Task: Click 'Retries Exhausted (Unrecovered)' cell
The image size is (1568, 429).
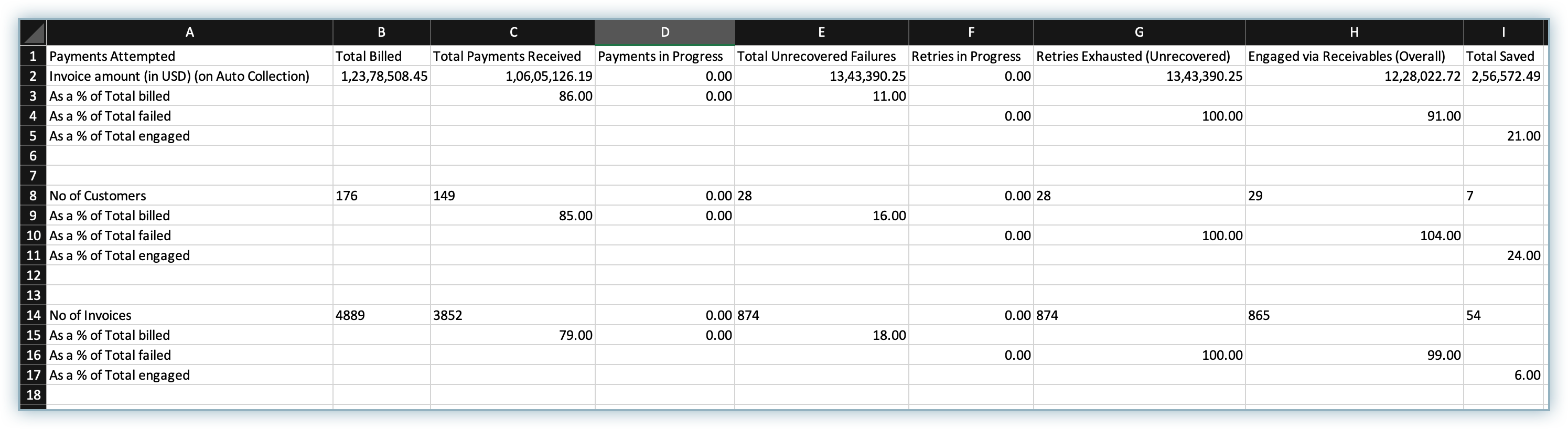Action: click(1140, 56)
